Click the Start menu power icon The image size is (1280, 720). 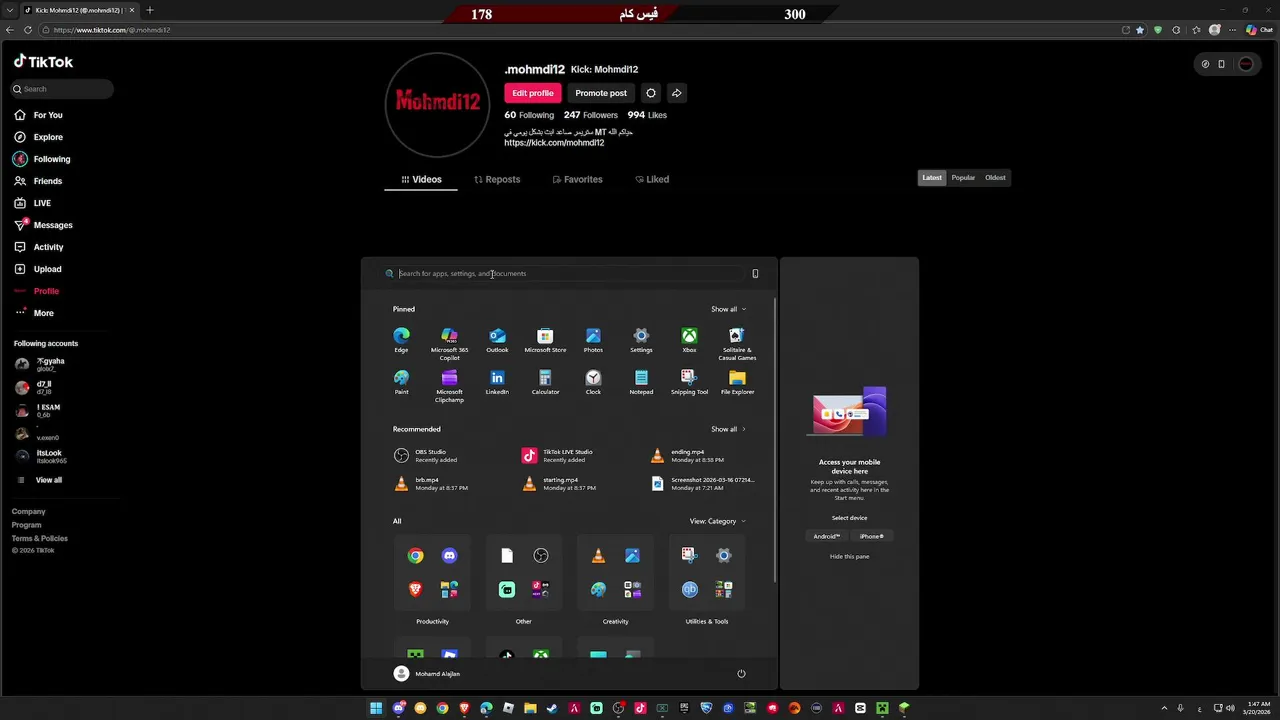tap(741, 673)
